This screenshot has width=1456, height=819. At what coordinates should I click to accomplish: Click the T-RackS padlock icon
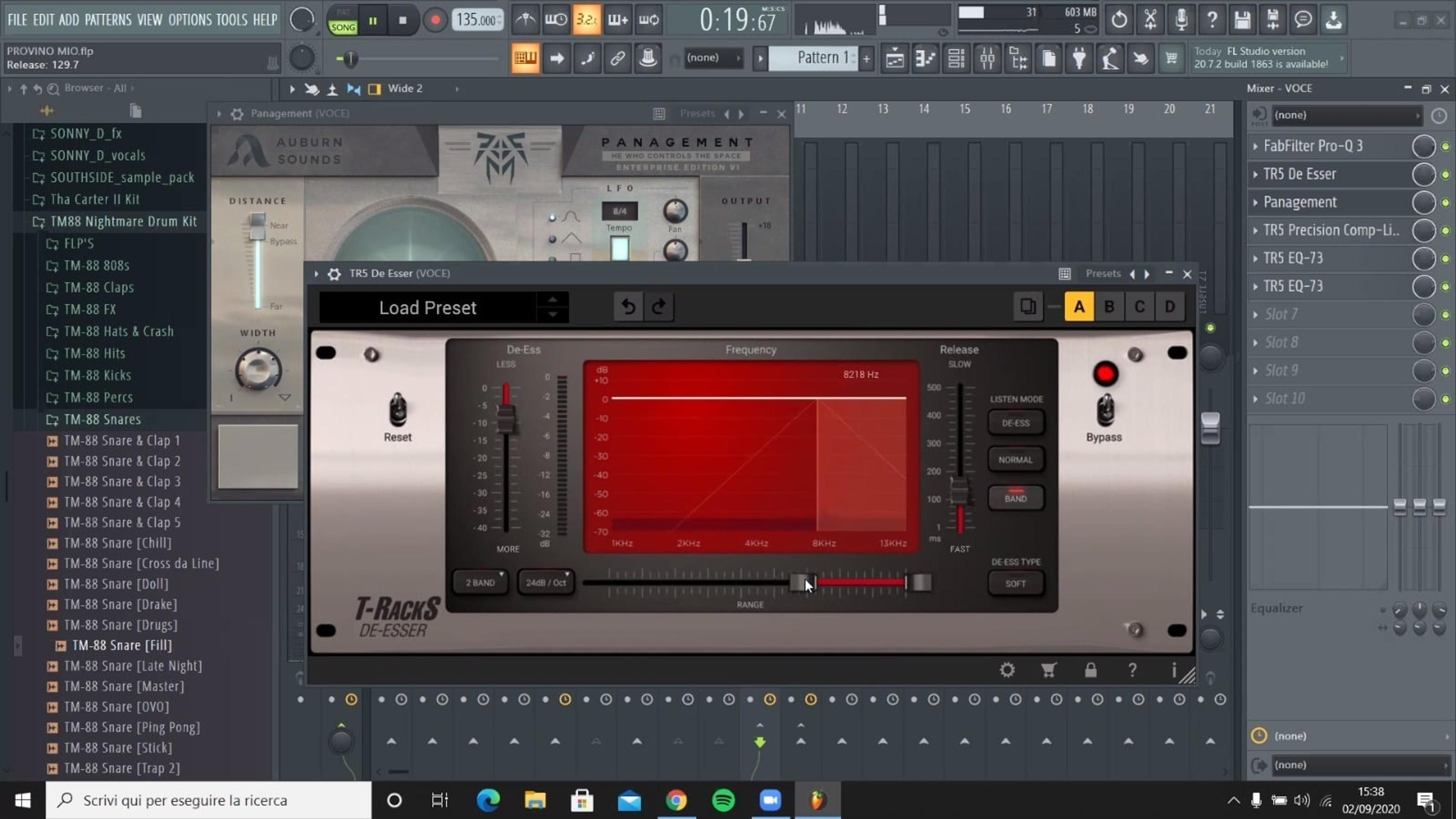[x=1090, y=670]
